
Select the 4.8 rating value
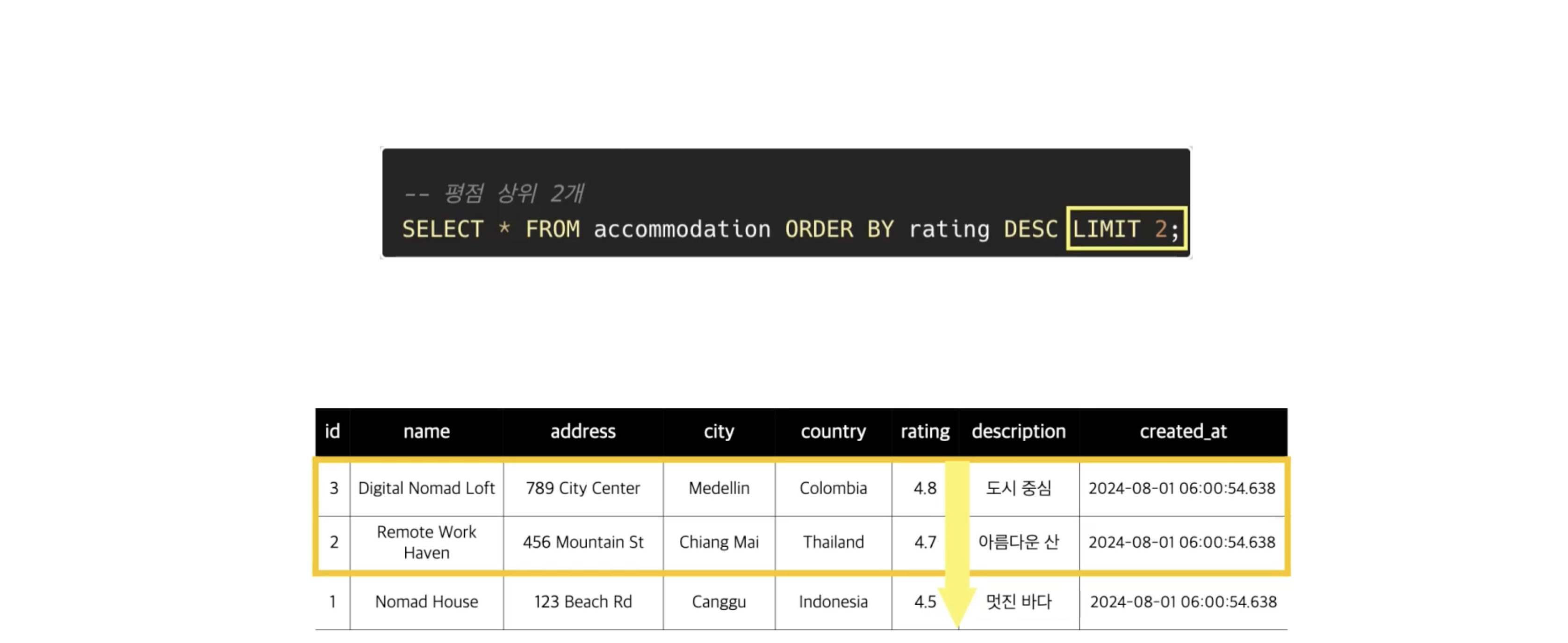(925, 488)
